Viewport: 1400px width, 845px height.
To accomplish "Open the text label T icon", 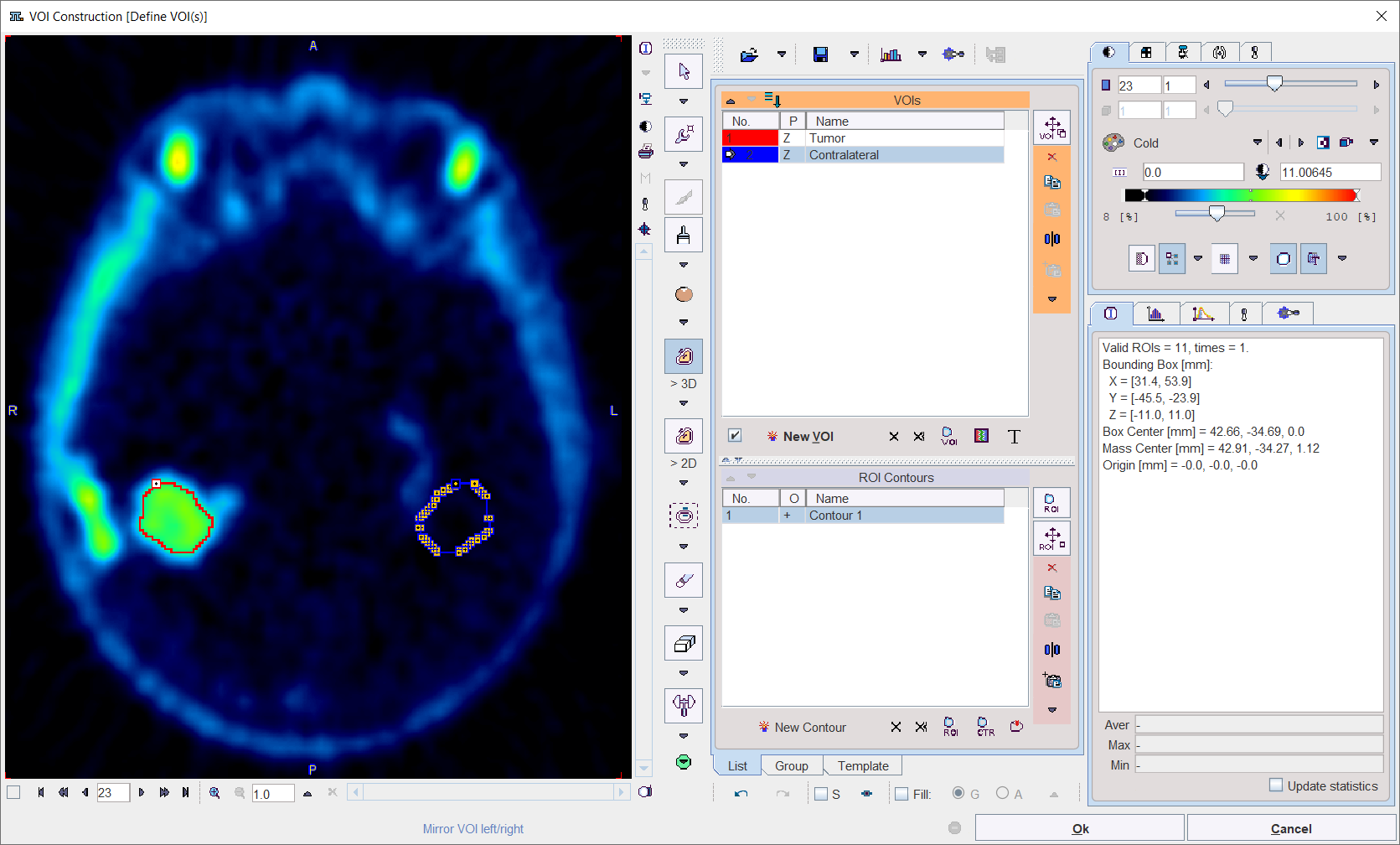I will click(1014, 437).
